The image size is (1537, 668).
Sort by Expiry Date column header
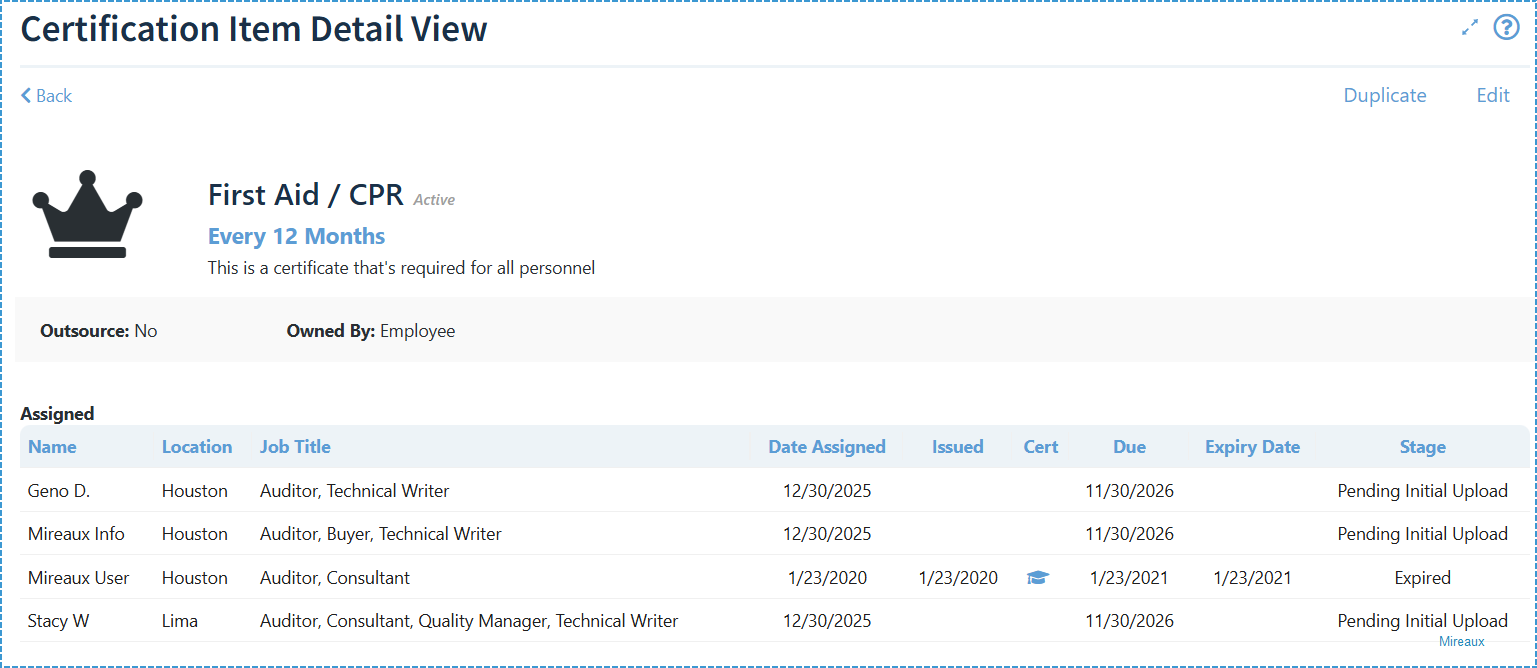click(1252, 447)
